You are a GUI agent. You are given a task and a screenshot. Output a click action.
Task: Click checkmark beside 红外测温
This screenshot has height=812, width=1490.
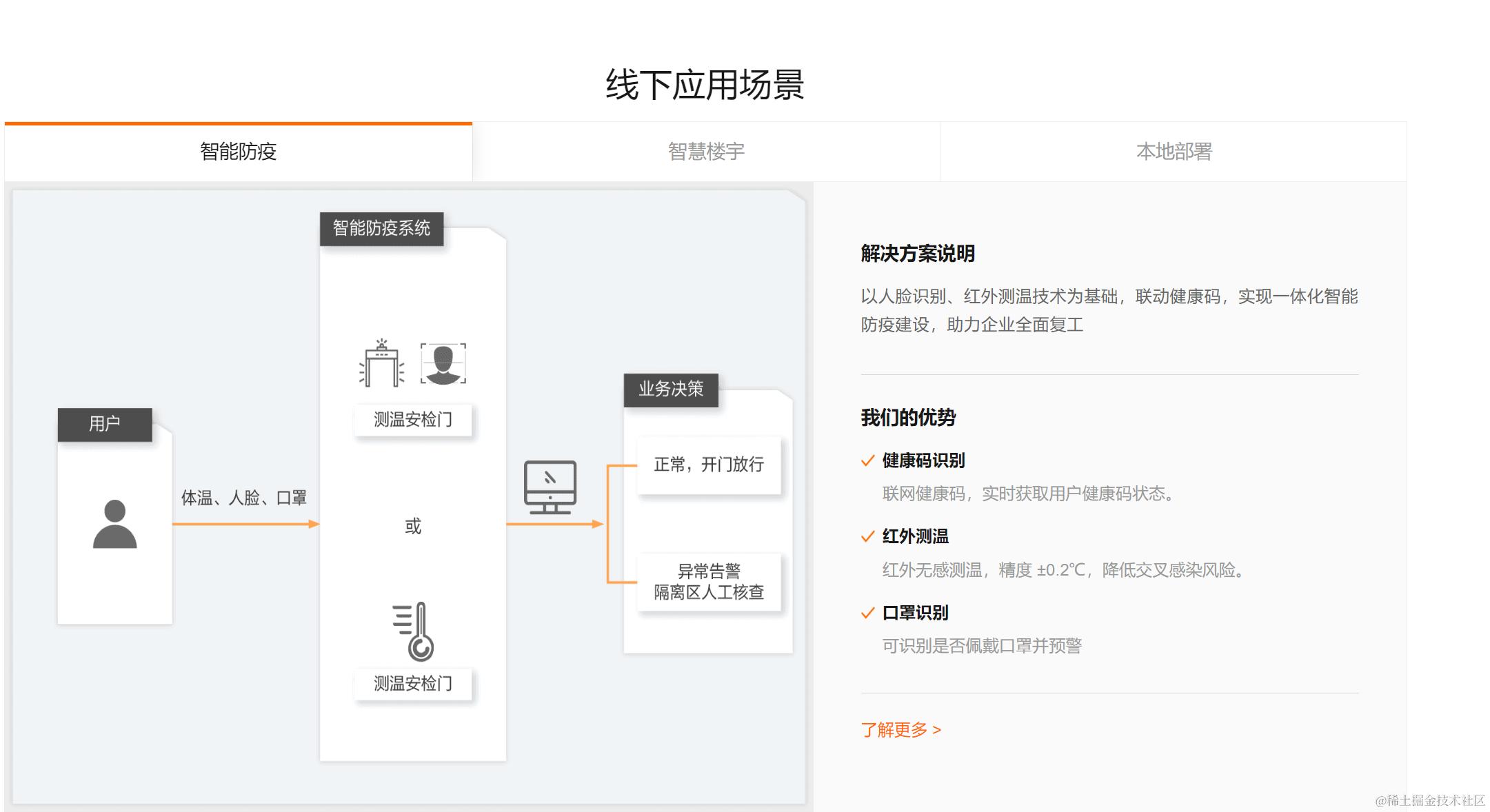pyautogui.click(x=867, y=537)
